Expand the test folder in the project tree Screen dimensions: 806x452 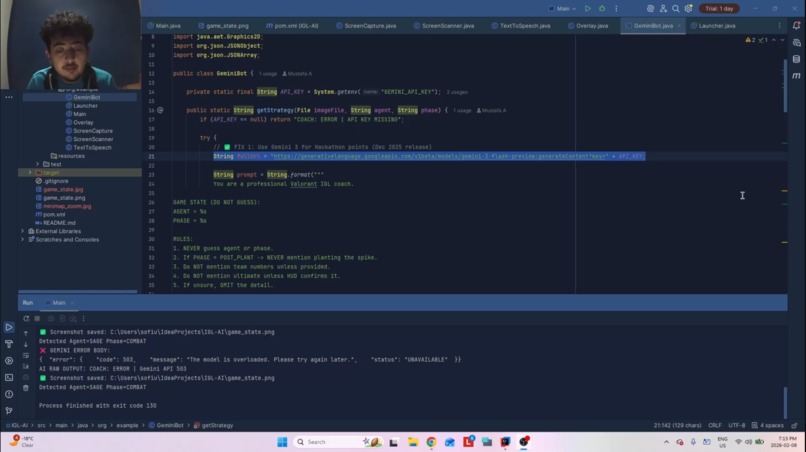(38, 164)
